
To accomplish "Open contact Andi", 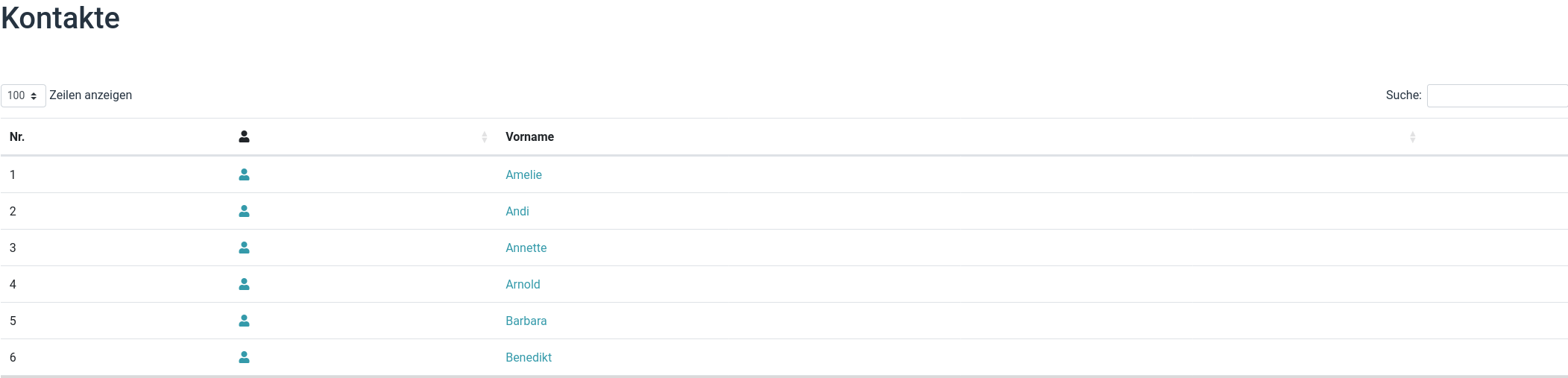I will [517, 211].
